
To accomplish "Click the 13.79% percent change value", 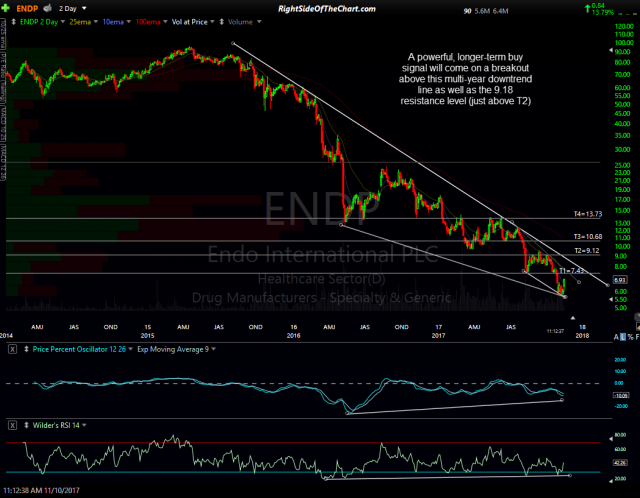I will [603, 12].
